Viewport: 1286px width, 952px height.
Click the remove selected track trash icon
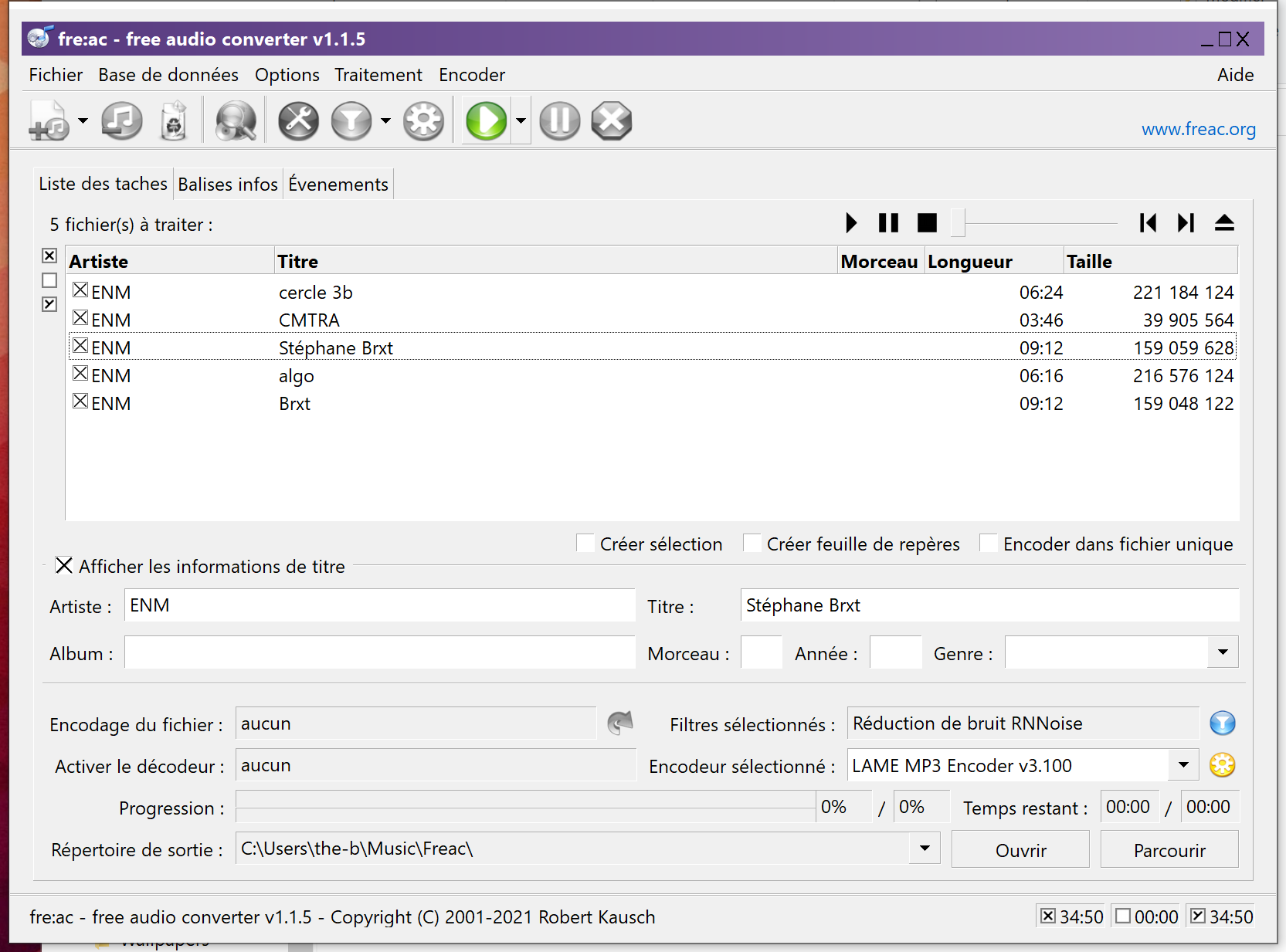174,121
